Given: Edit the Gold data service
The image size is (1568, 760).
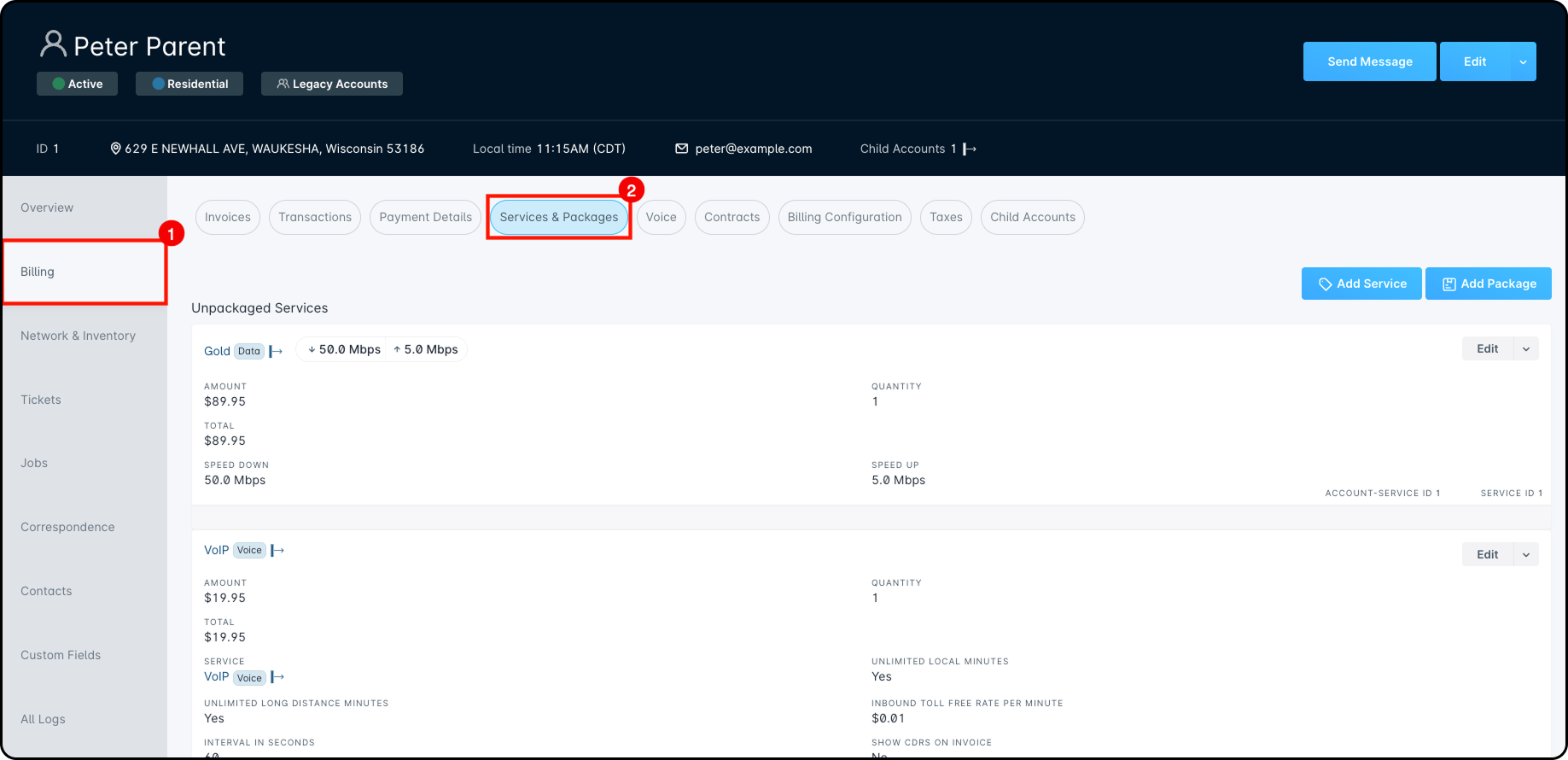Looking at the screenshot, I should coord(1488,348).
